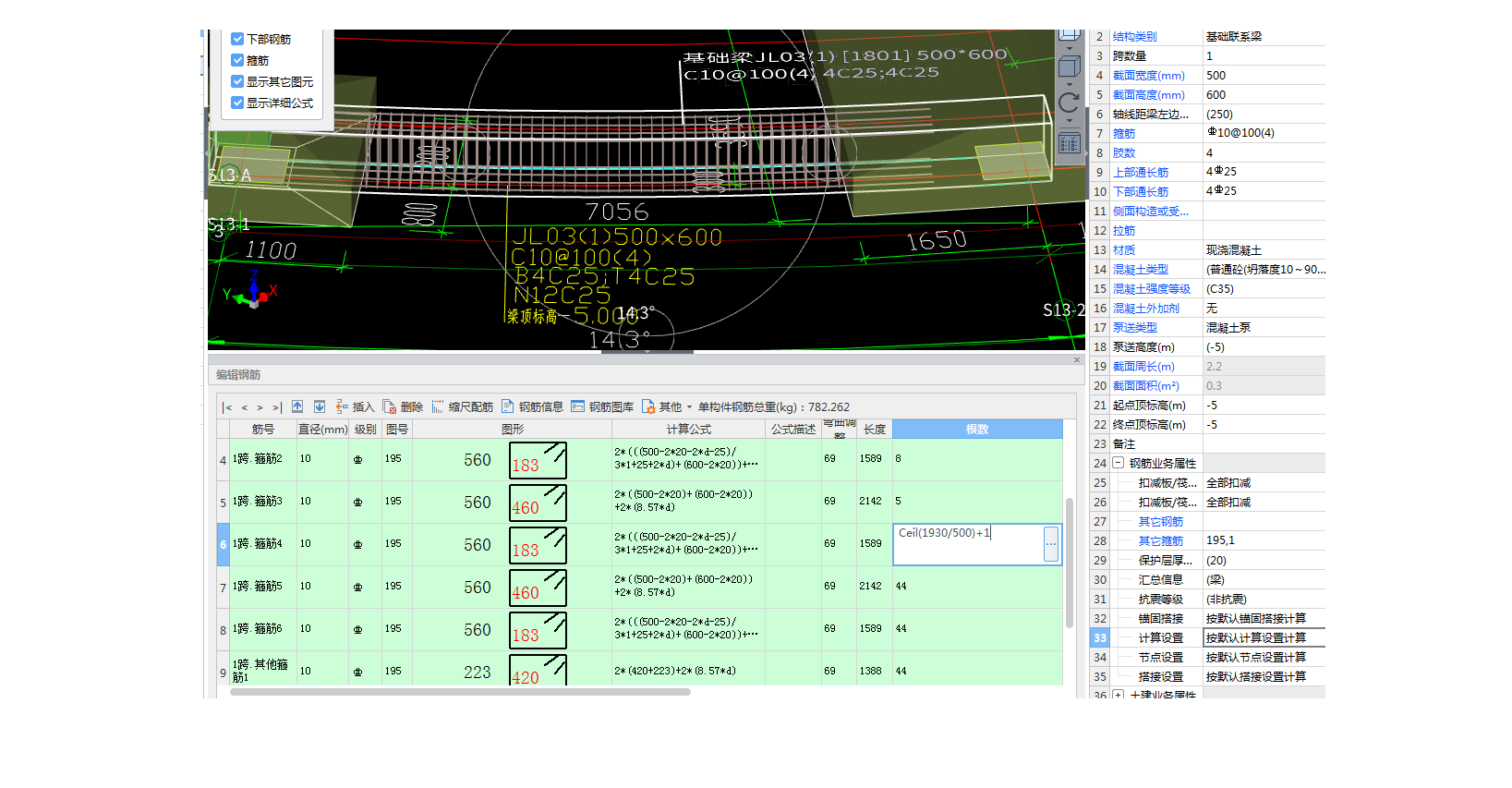
Task: Click the 拉筋 property link
Action: (x=1124, y=231)
